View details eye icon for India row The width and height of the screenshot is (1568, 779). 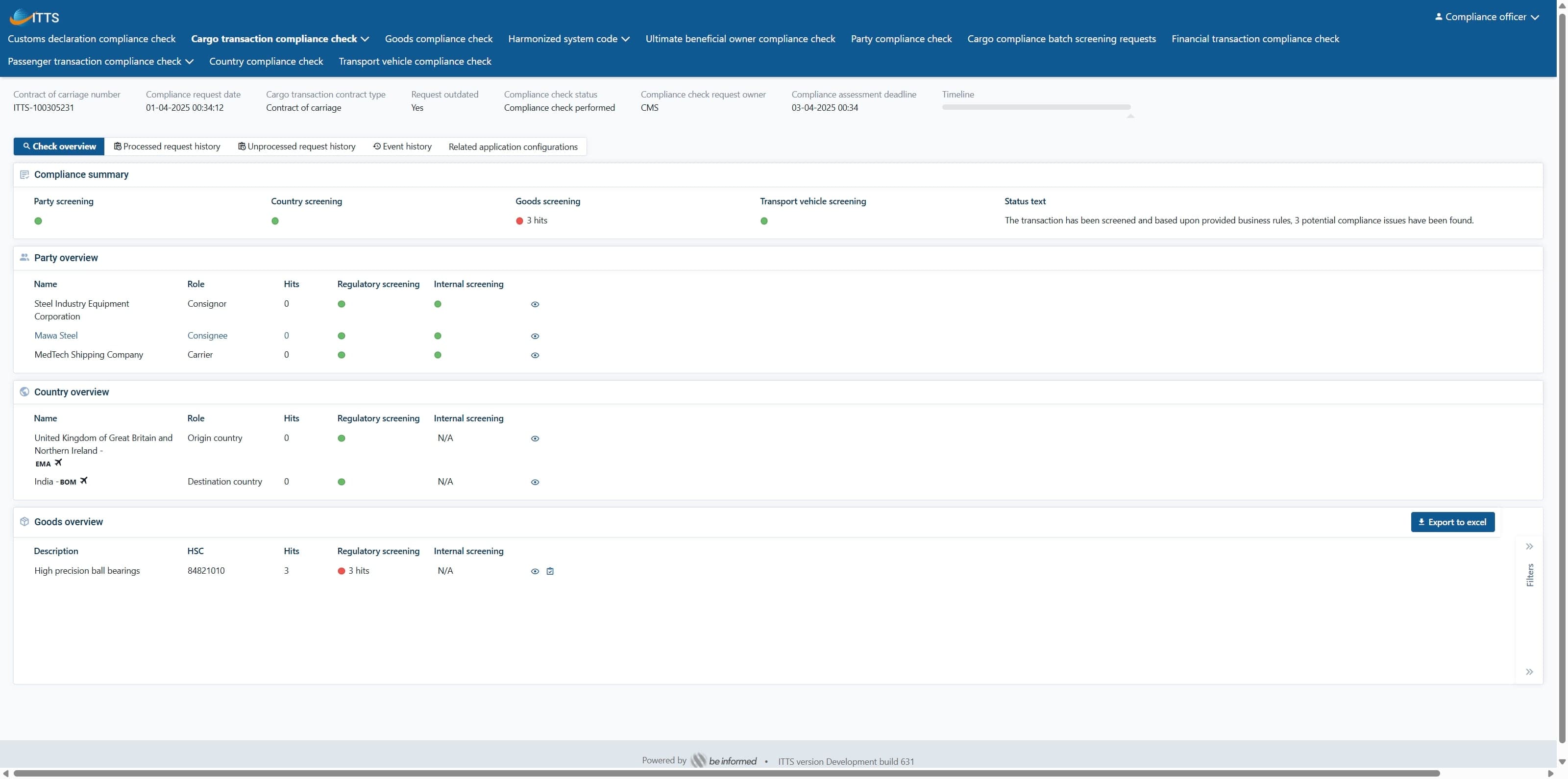tap(535, 482)
